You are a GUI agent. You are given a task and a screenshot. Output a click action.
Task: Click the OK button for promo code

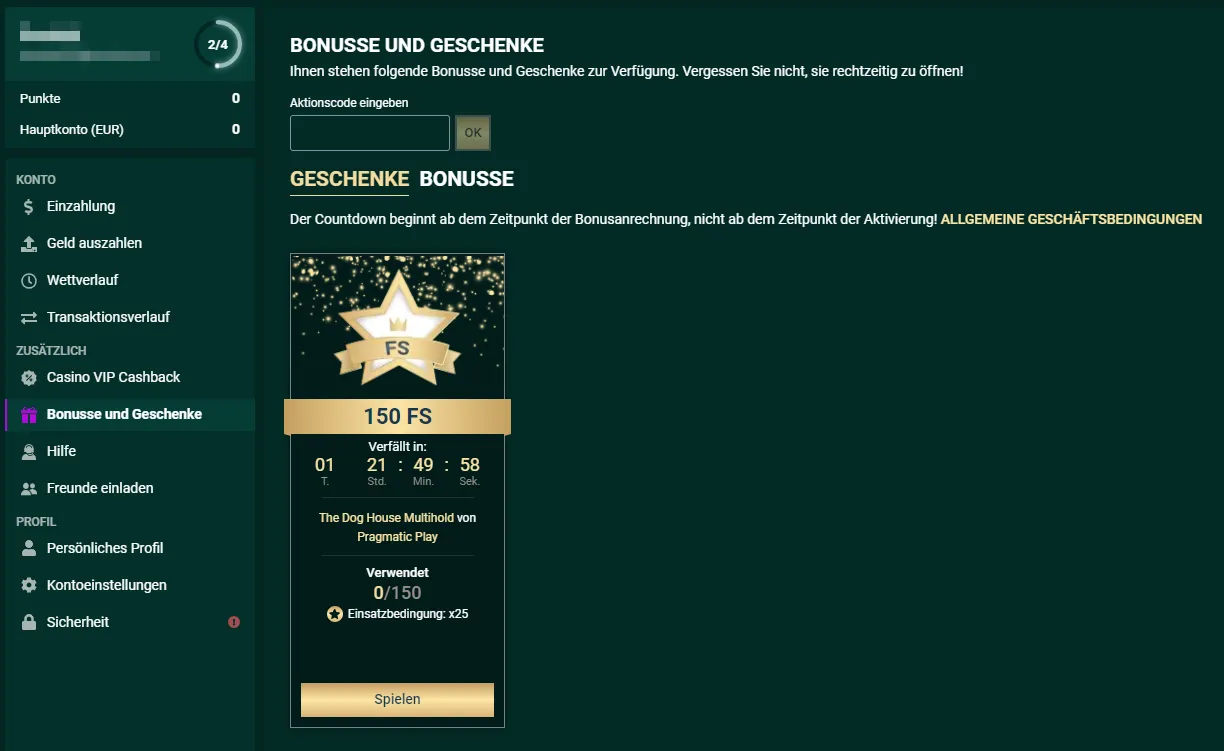(473, 133)
